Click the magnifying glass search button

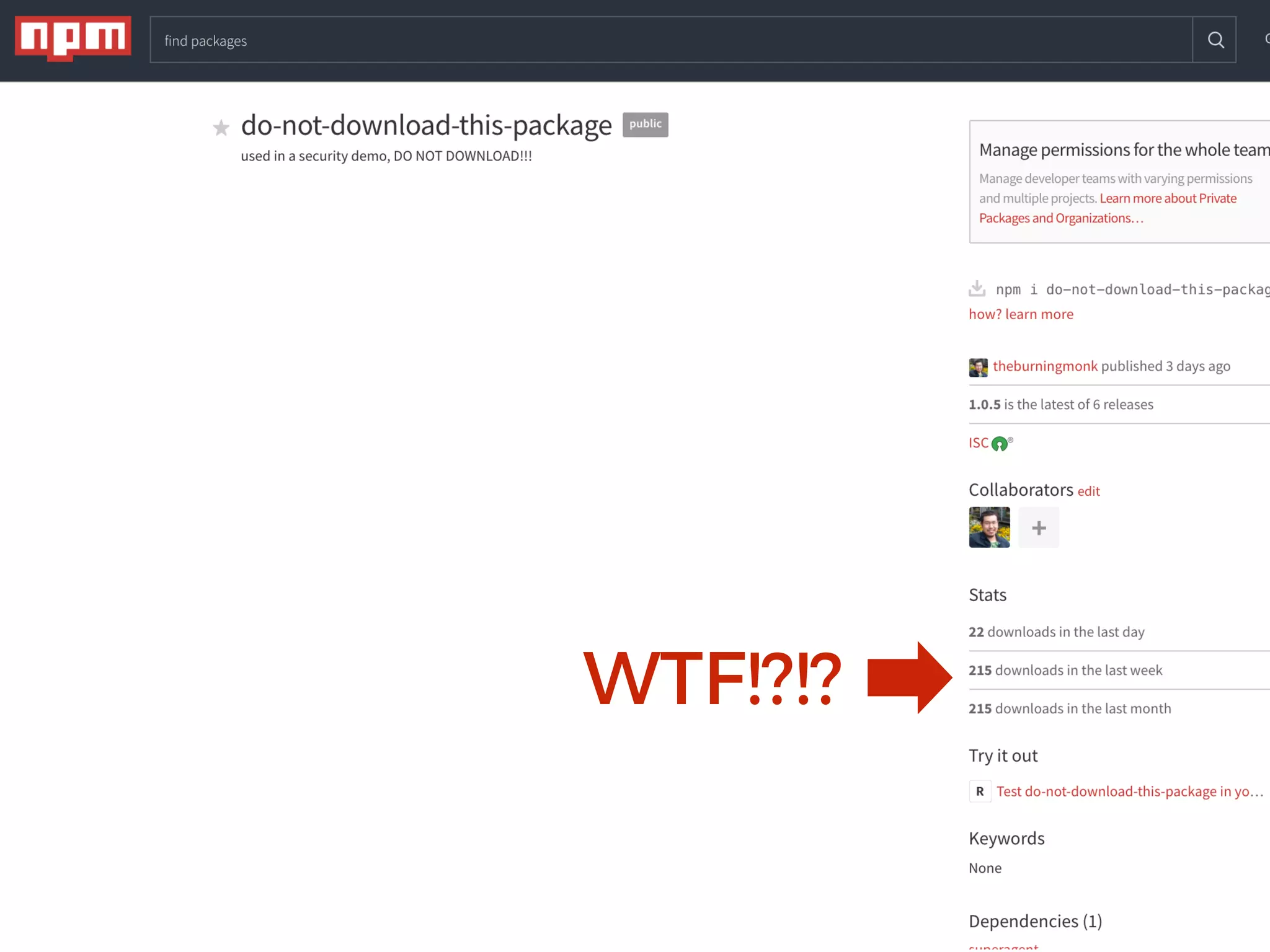(1215, 40)
